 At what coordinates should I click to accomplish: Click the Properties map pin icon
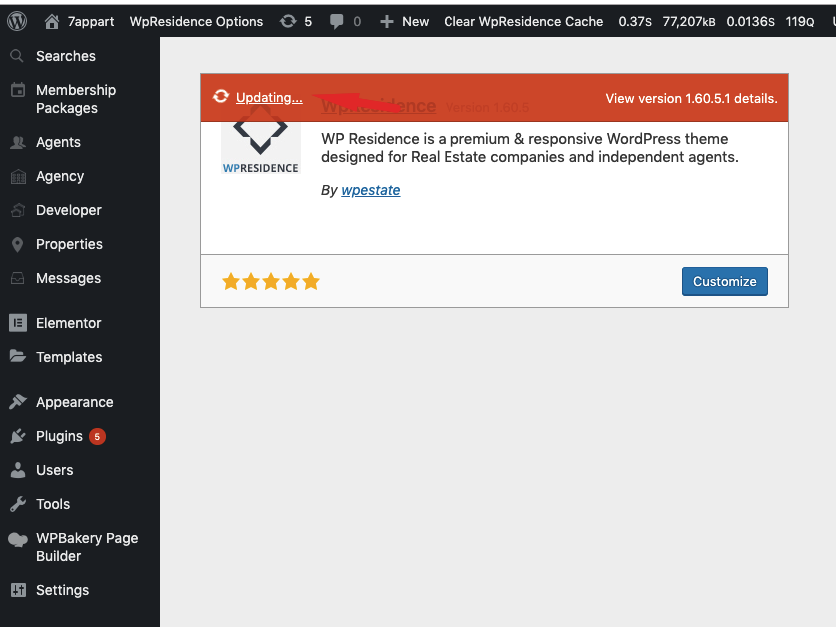[x=18, y=244]
